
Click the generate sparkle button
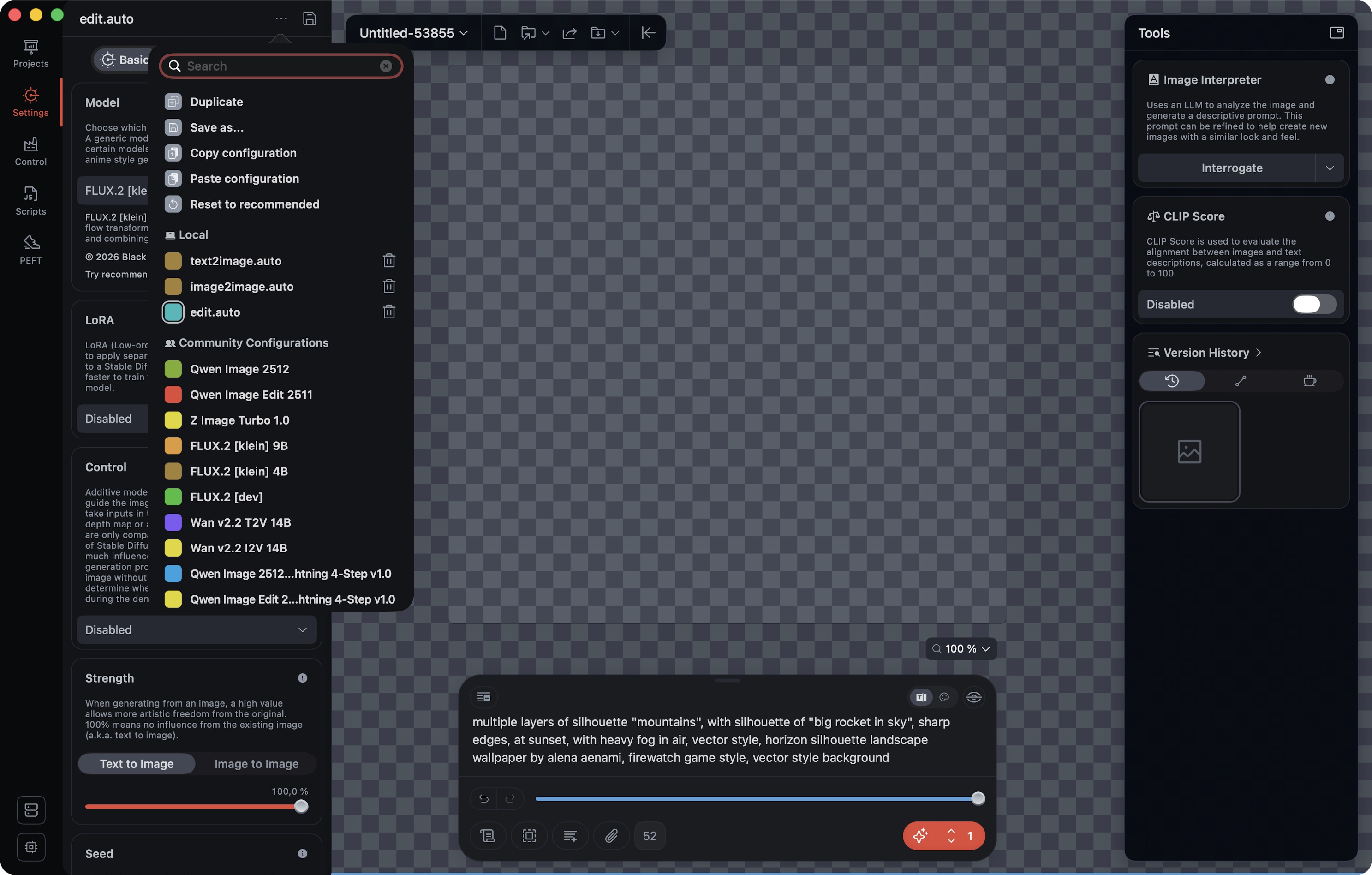pyautogui.click(x=919, y=836)
